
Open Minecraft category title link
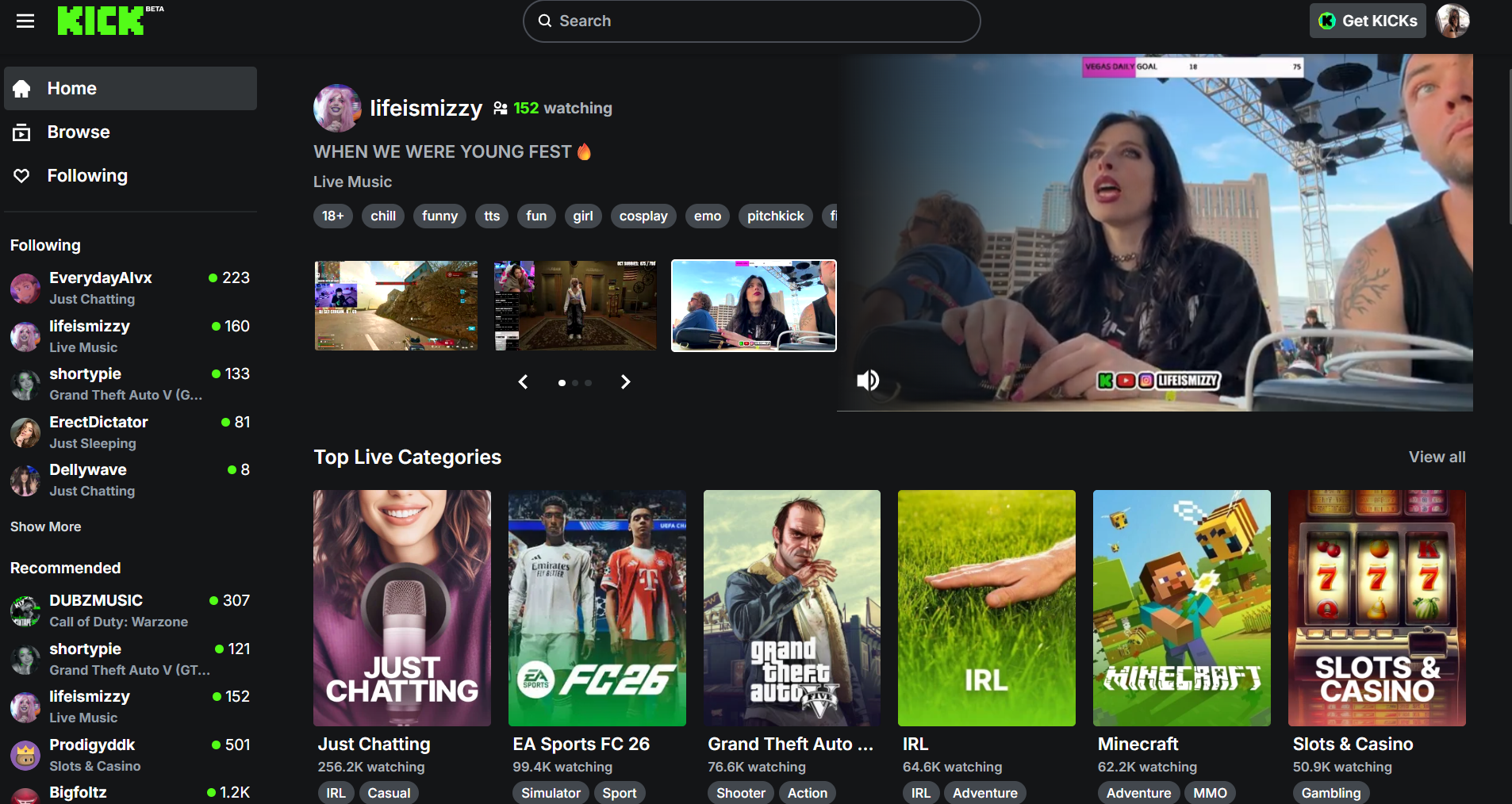click(x=1138, y=744)
